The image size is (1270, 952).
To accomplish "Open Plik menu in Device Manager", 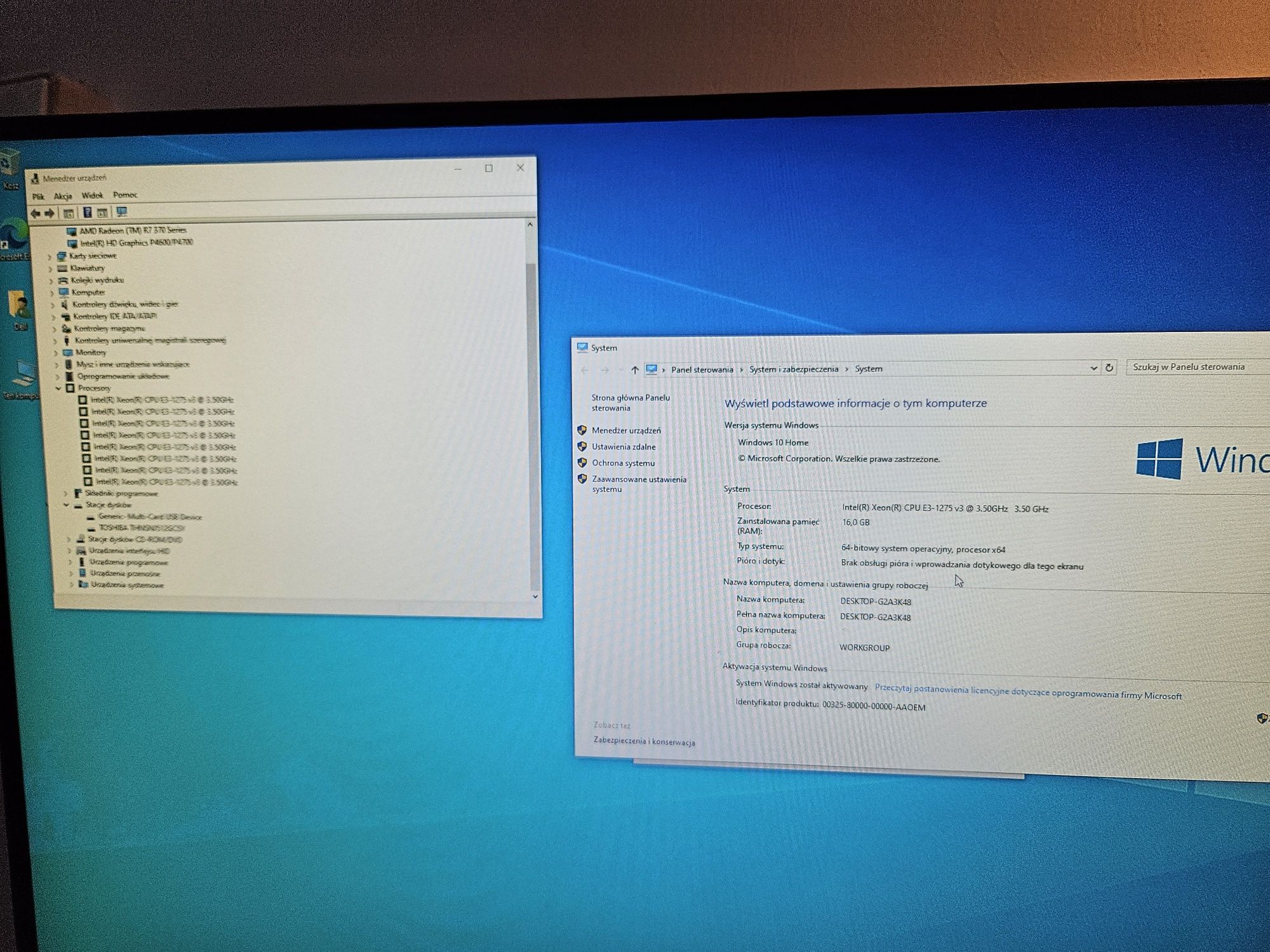I will [x=38, y=197].
